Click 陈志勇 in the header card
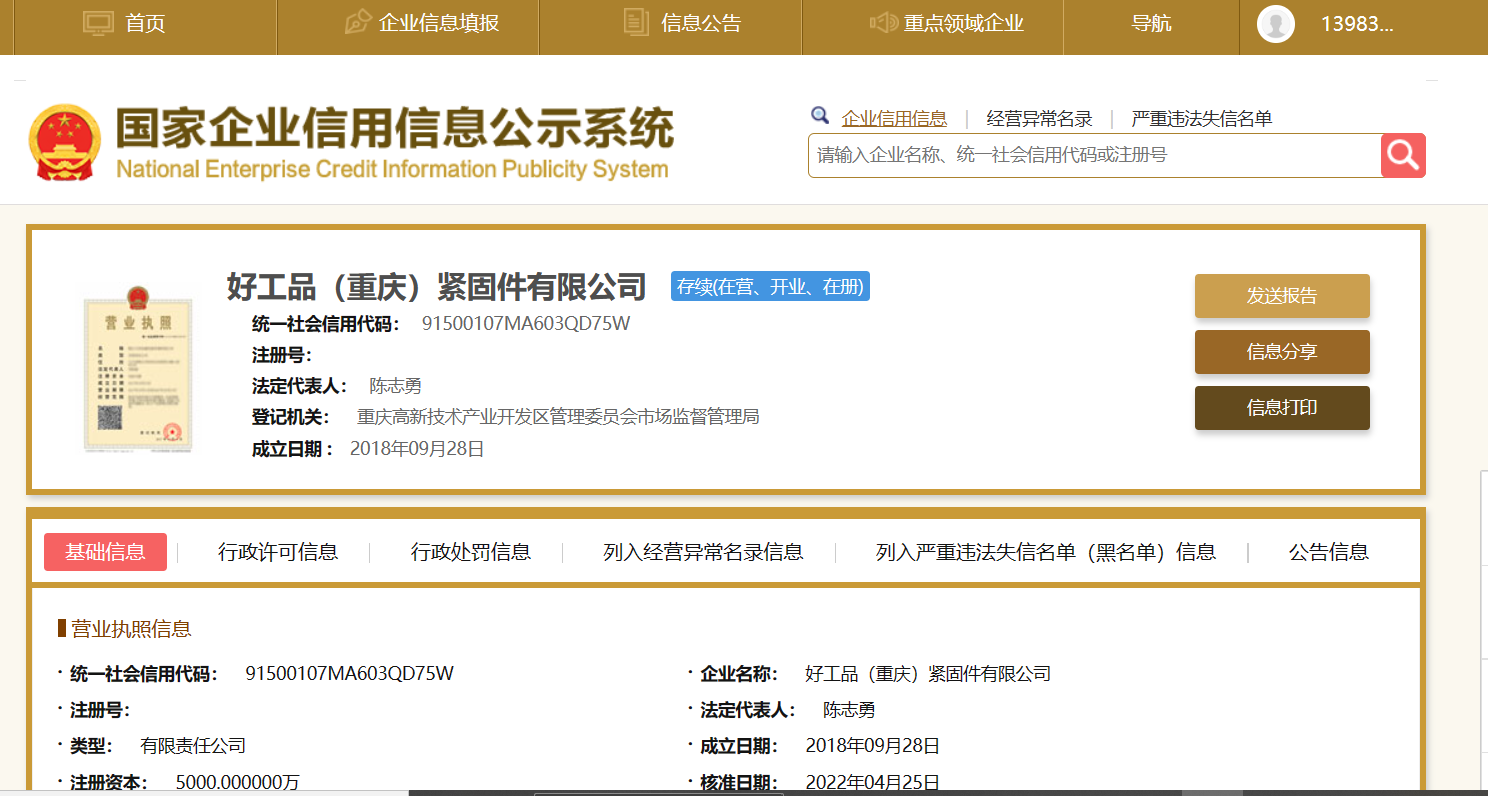Screen dimensions: 1488x796 tap(396, 386)
